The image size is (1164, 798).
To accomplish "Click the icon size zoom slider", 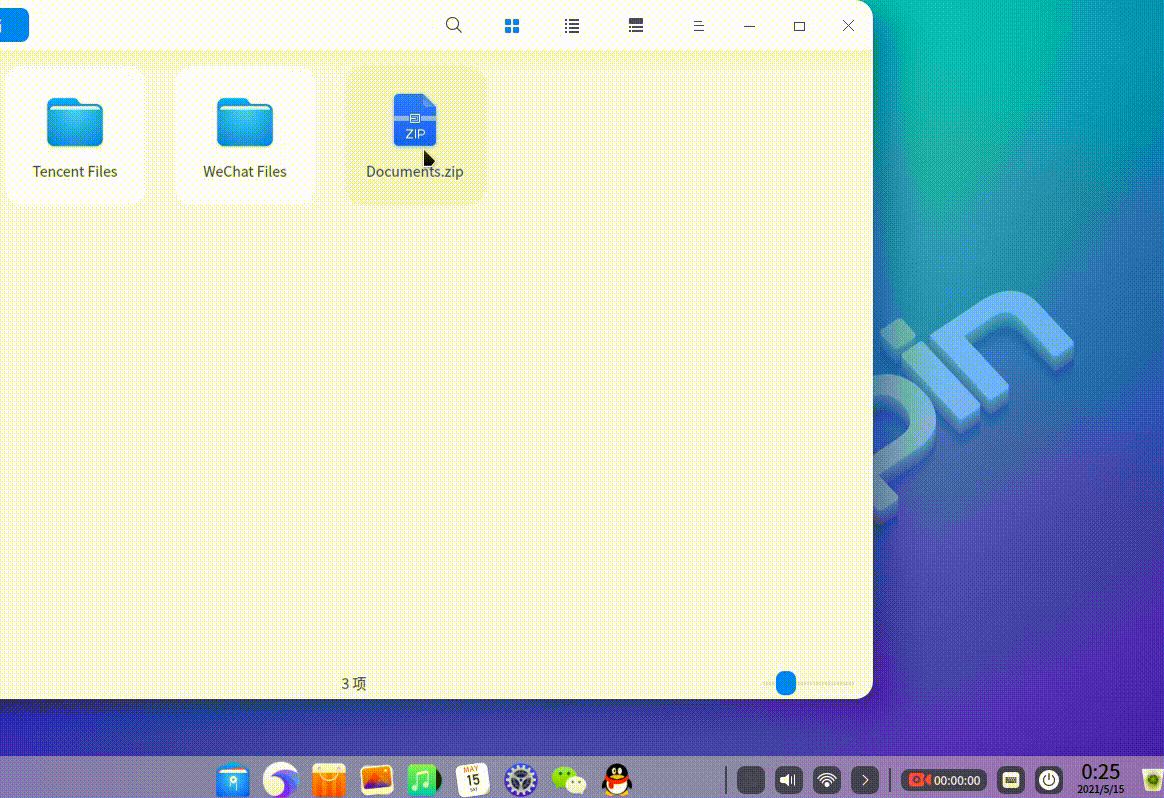I will [x=786, y=683].
